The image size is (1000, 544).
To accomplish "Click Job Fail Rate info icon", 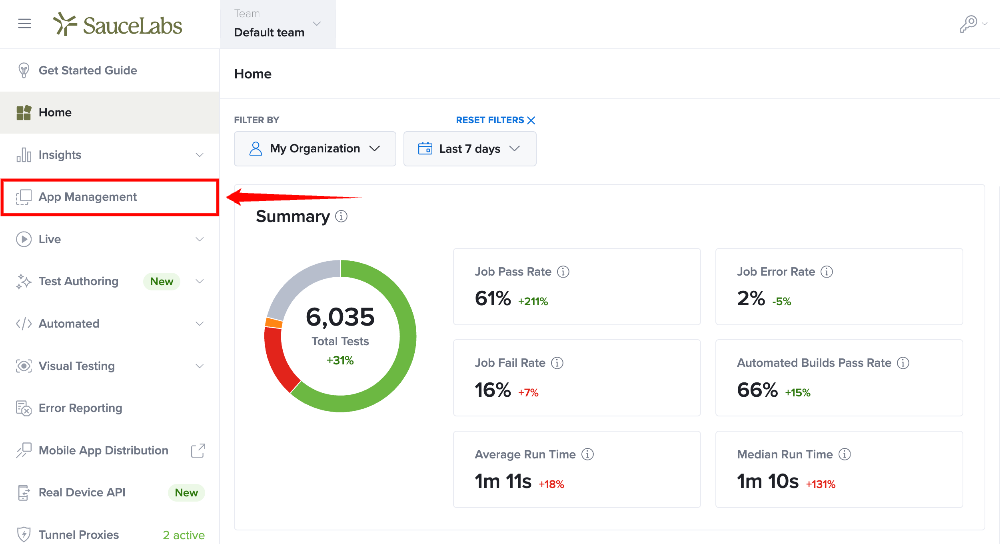I will (x=557, y=363).
